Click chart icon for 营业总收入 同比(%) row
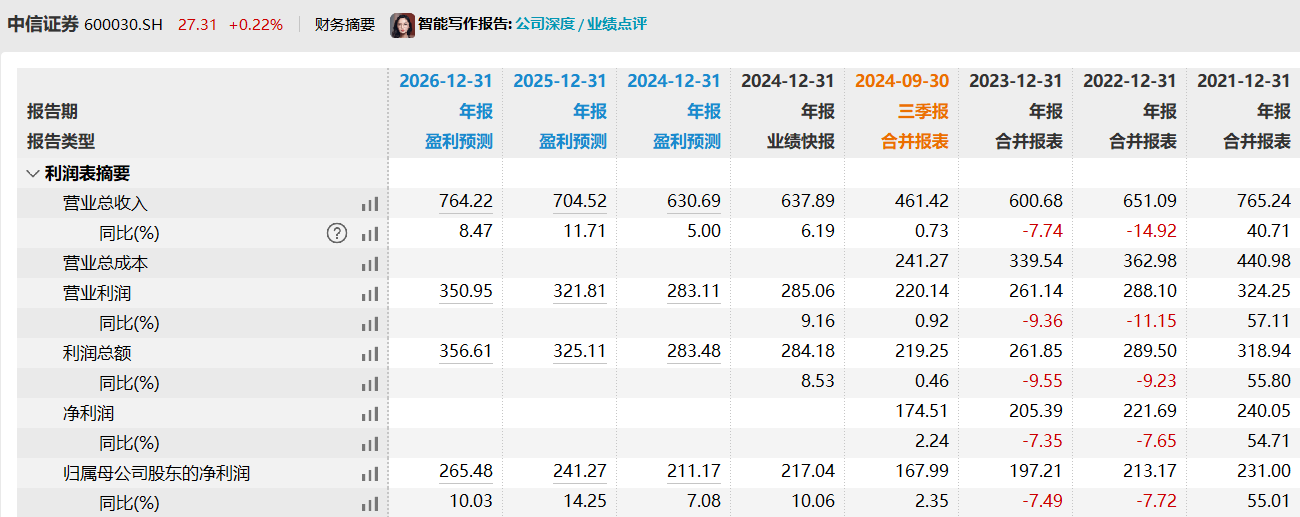1300x517 pixels. (370, 234)
